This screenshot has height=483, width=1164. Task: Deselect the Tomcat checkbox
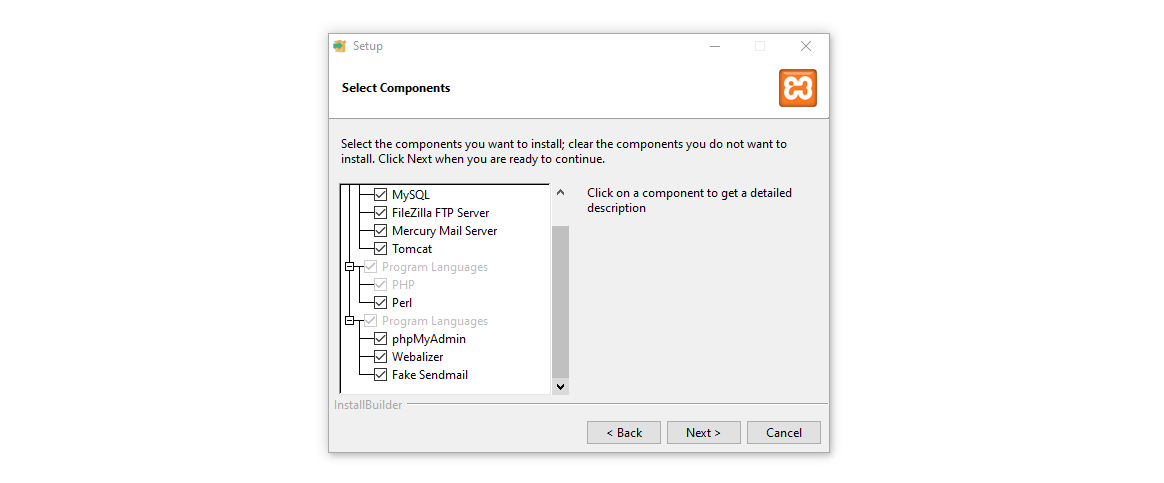(380, 249)
